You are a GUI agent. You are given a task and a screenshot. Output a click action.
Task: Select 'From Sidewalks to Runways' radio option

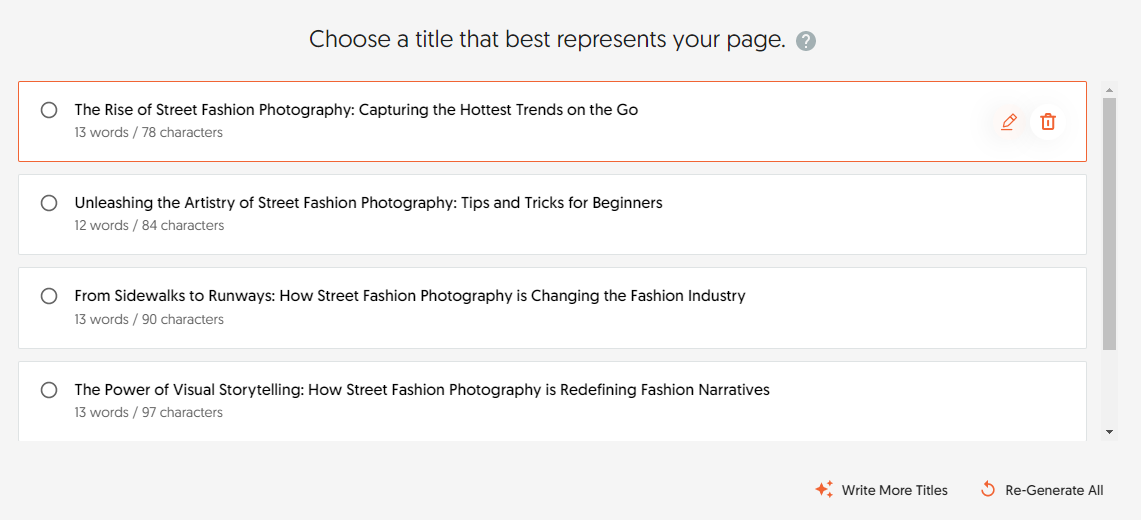[x=49, y=296]
